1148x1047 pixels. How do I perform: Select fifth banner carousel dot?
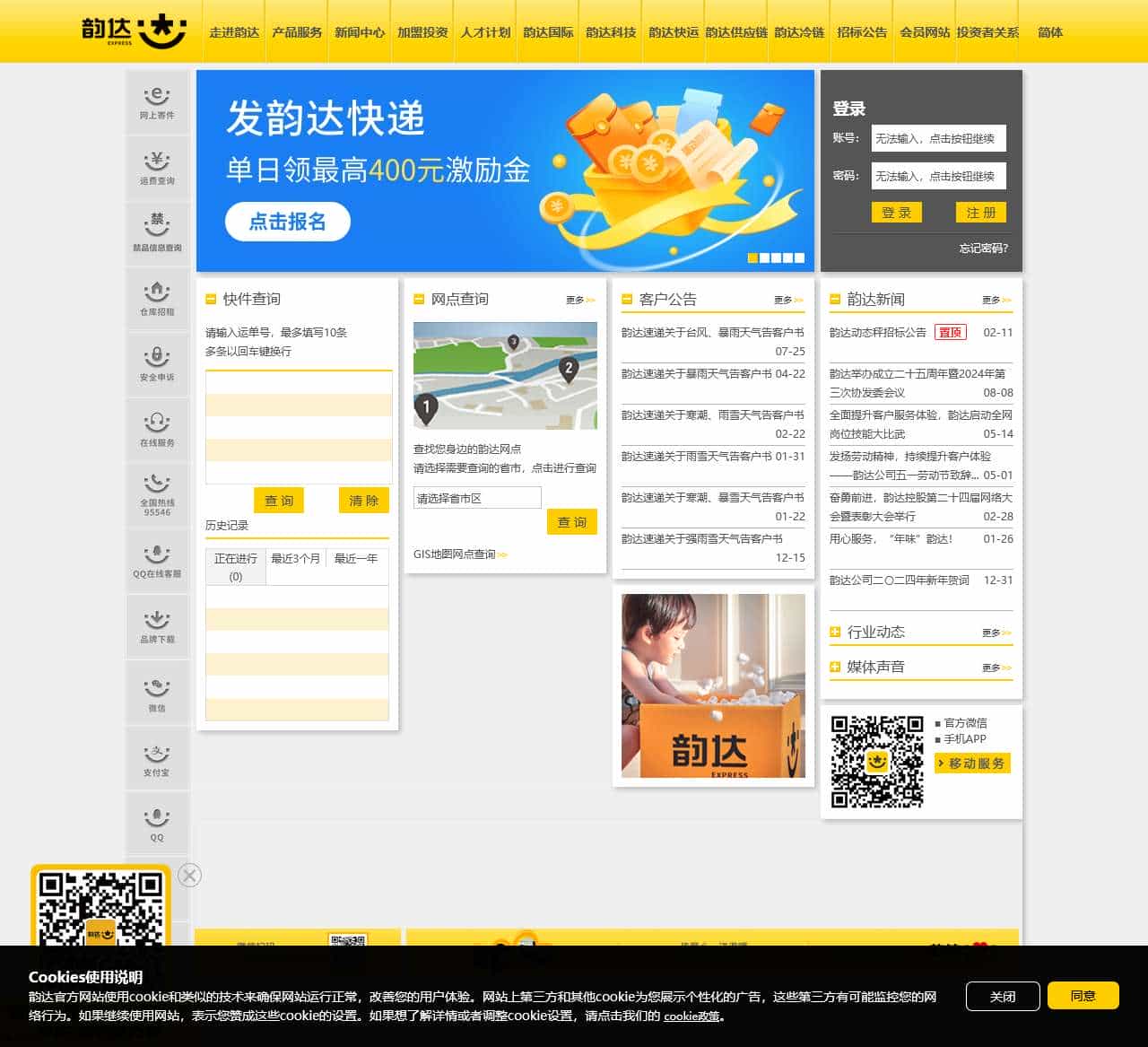click(799, 257)
